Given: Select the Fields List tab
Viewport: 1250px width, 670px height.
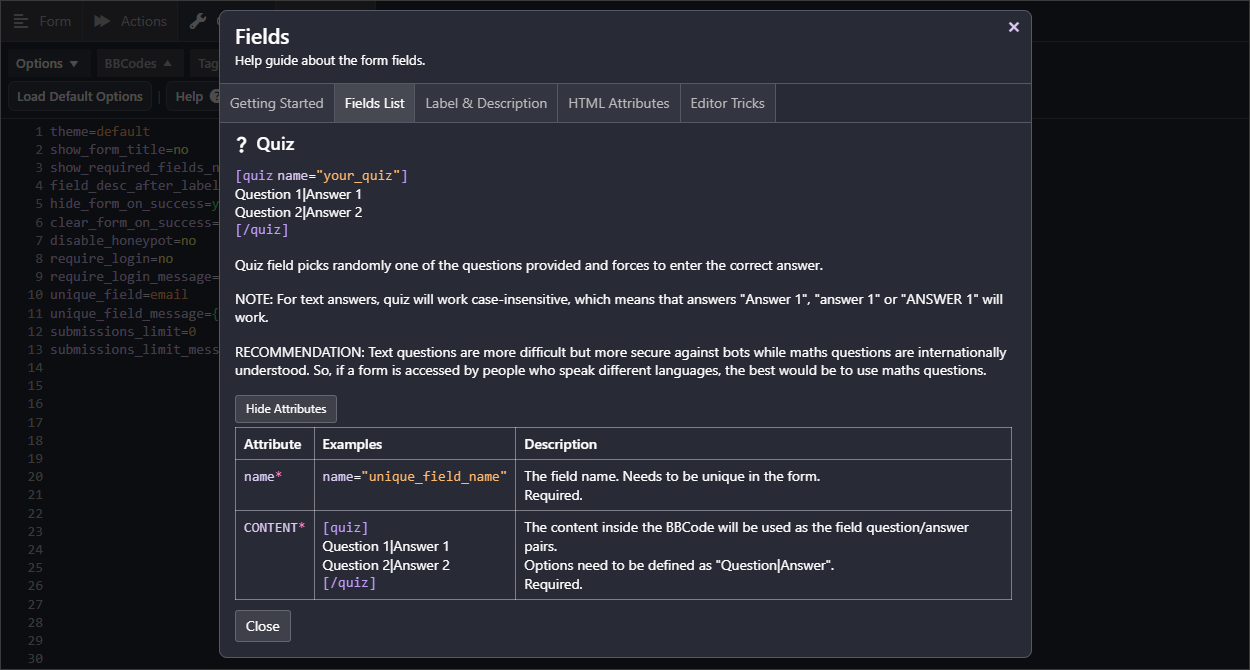Looking at the screenshot, I should tap(374, 102).
